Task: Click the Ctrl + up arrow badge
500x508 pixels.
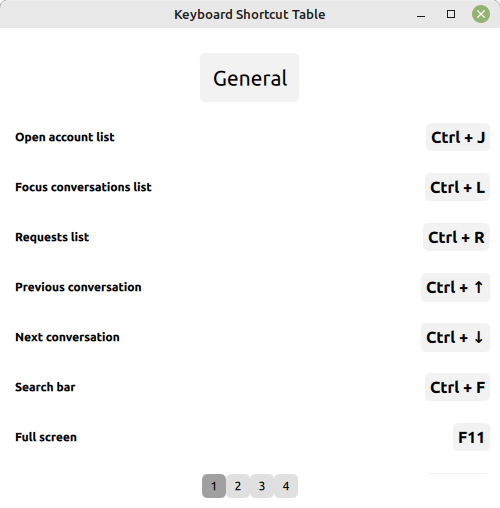Action: point(455,287)
